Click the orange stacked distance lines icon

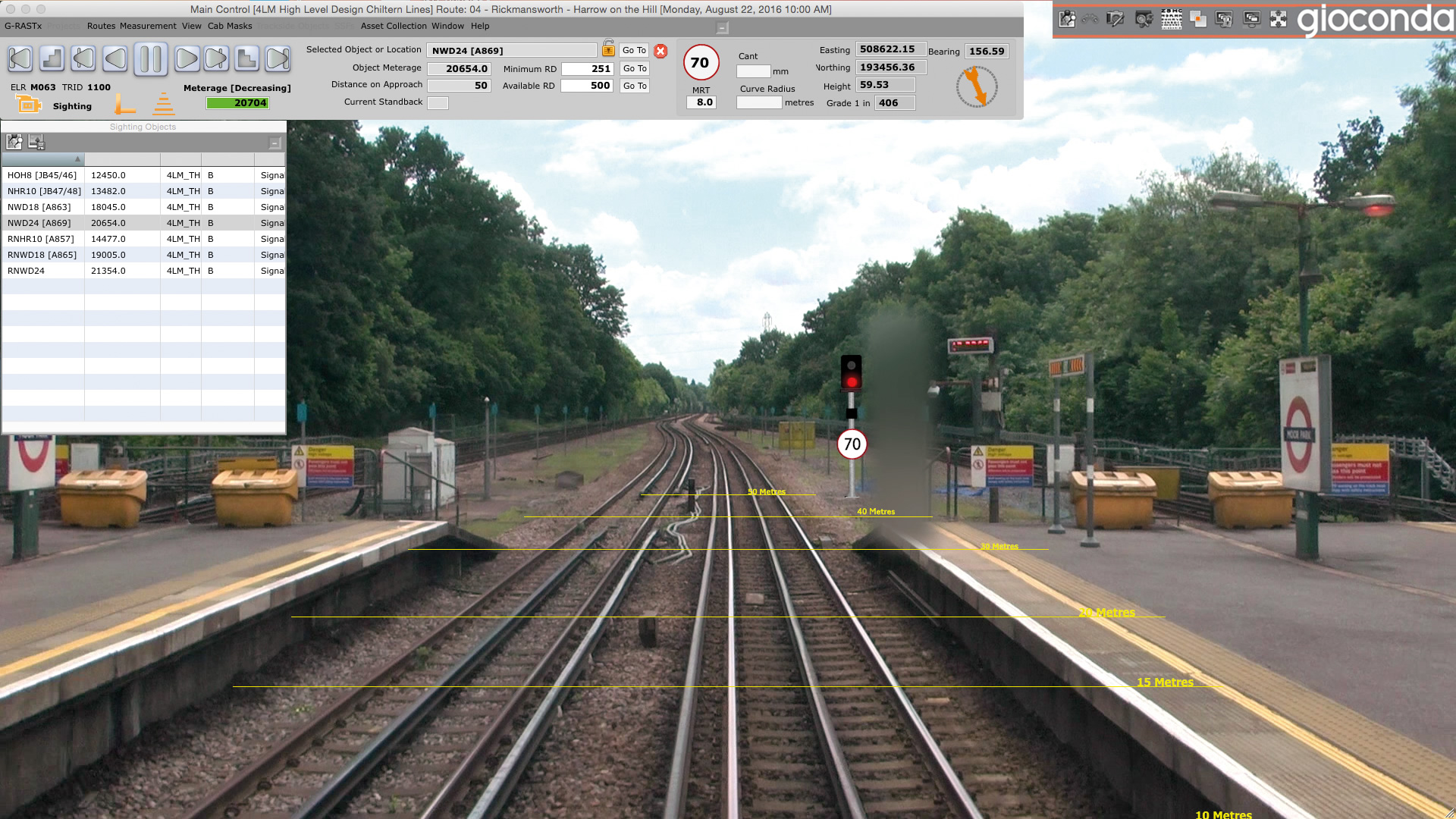[x=164, y=104]
